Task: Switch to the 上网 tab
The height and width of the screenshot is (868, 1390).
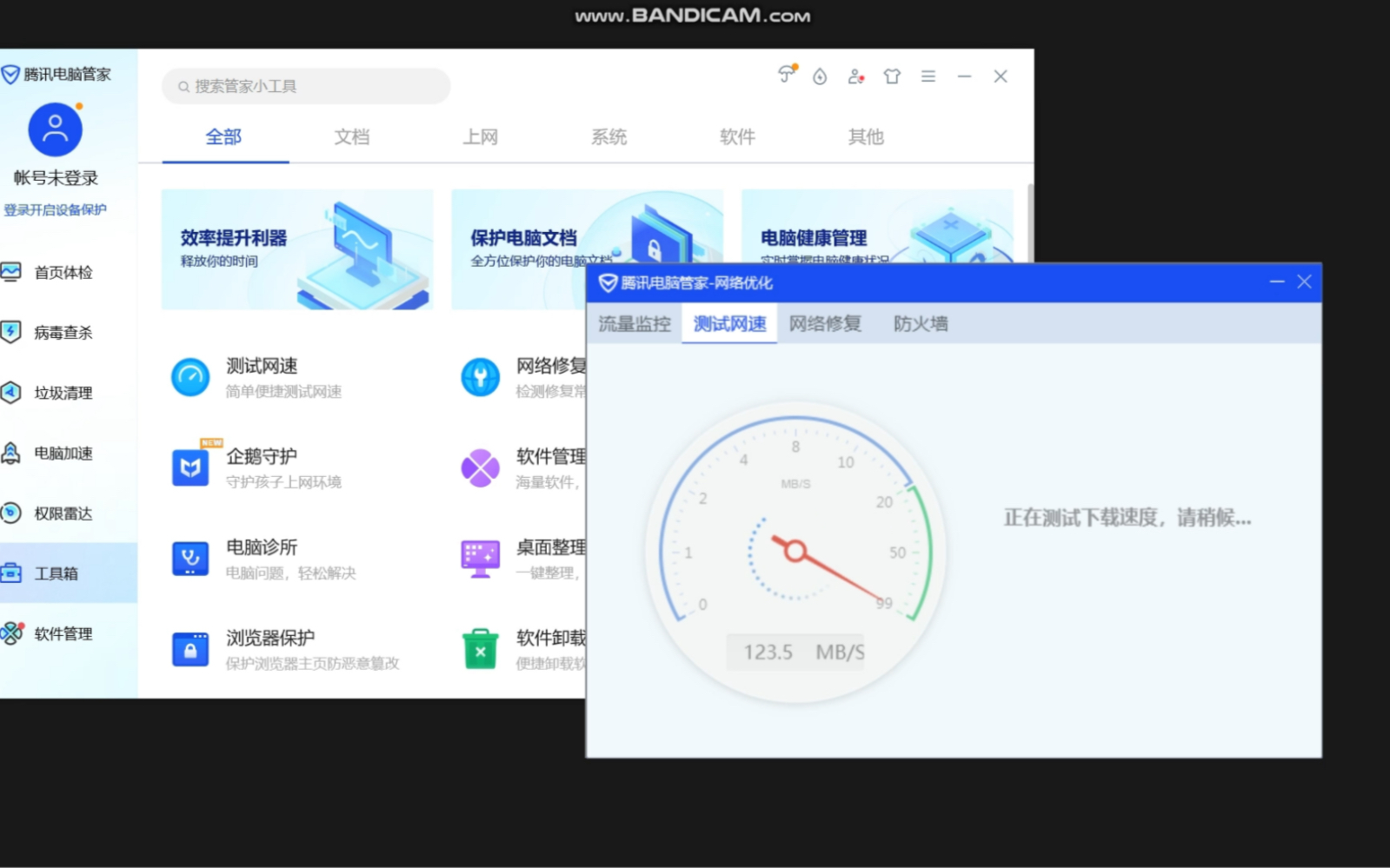Action: (x=481, y=137)
